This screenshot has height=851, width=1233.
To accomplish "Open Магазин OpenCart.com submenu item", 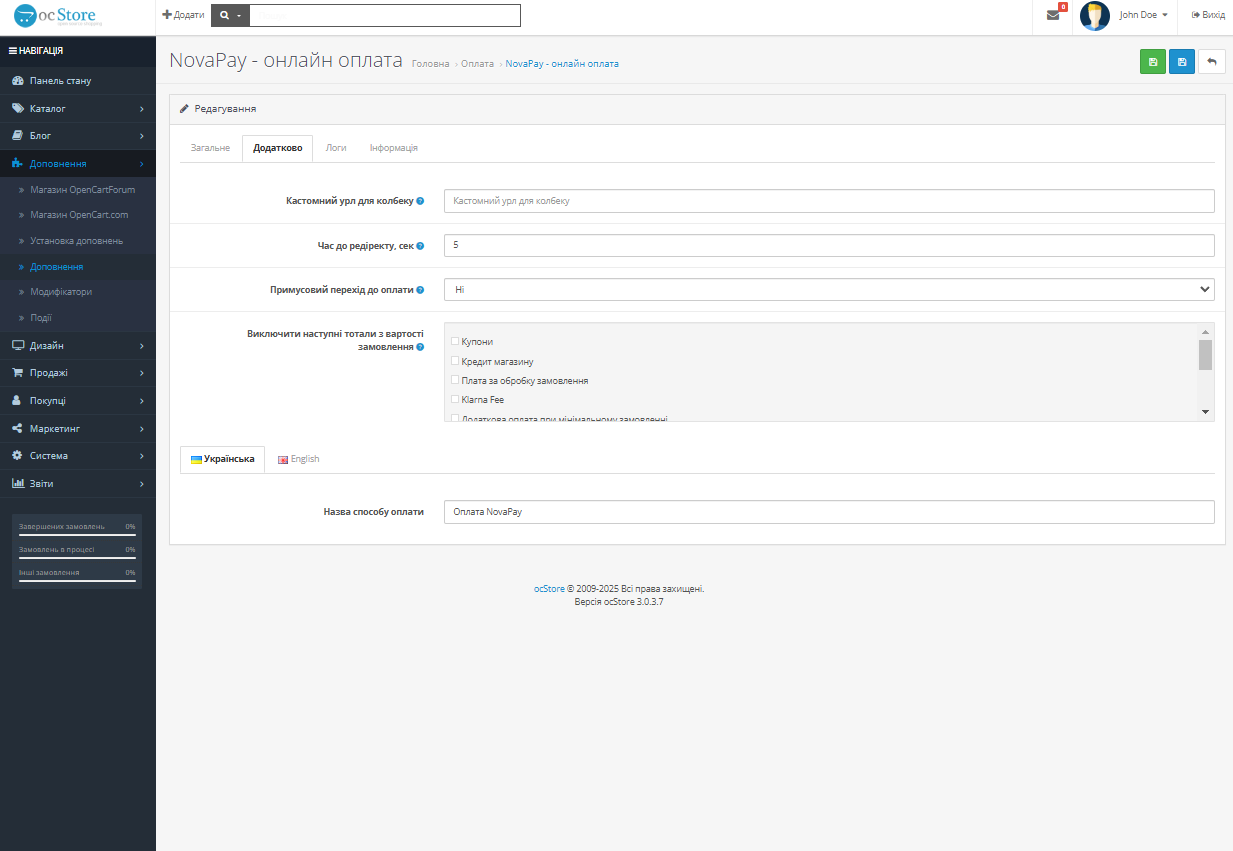I will (78, 215).
